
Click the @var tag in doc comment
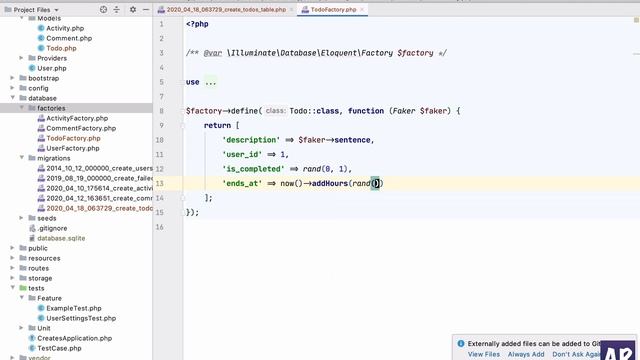213,53
